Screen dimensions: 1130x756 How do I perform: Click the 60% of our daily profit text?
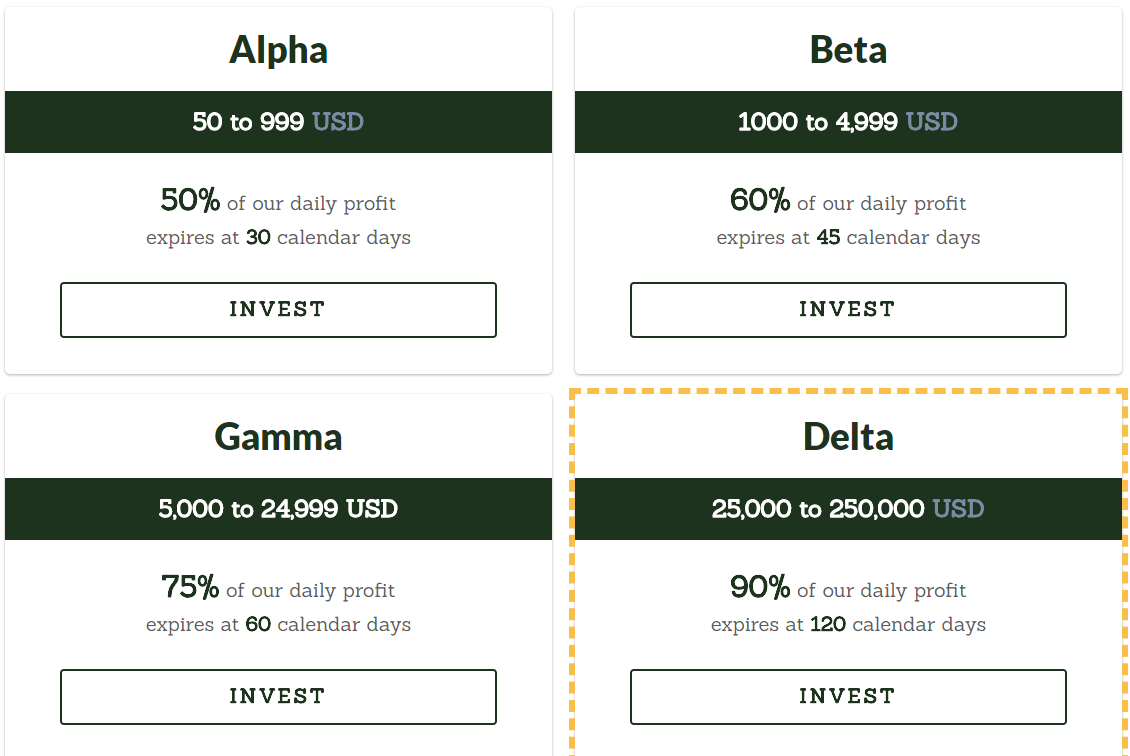click(848, 200)
